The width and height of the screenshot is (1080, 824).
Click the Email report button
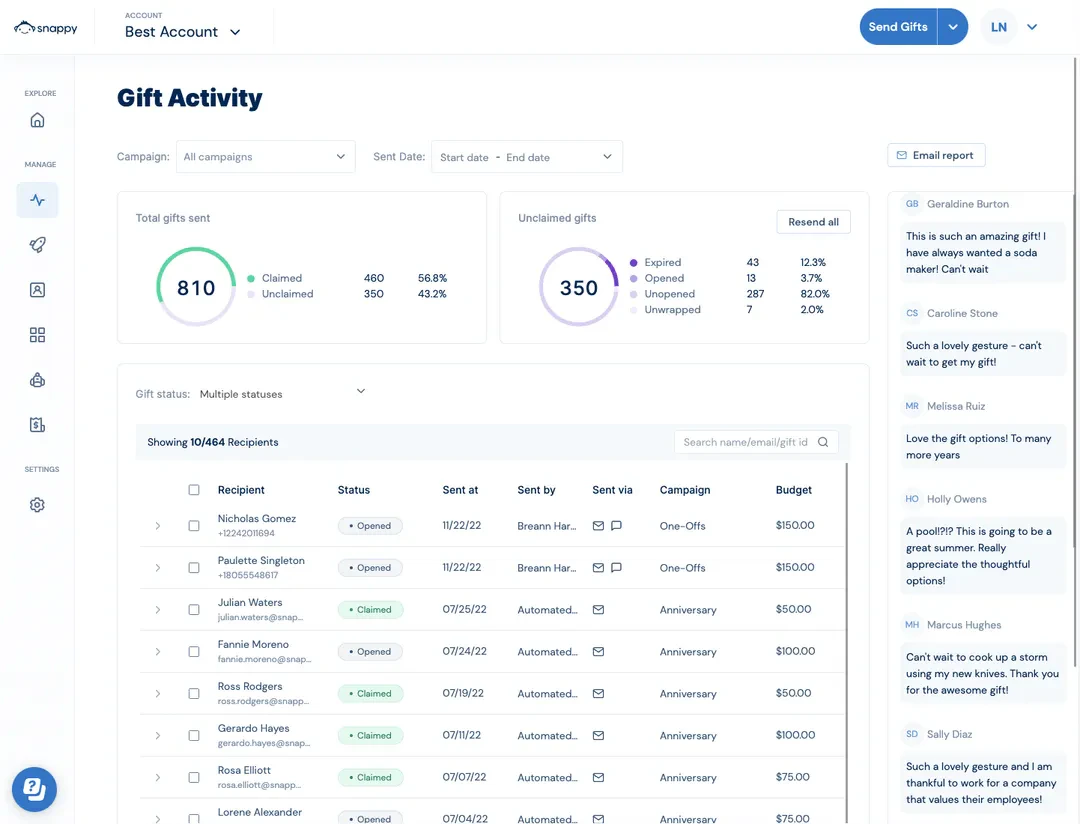tap(936, 156)
